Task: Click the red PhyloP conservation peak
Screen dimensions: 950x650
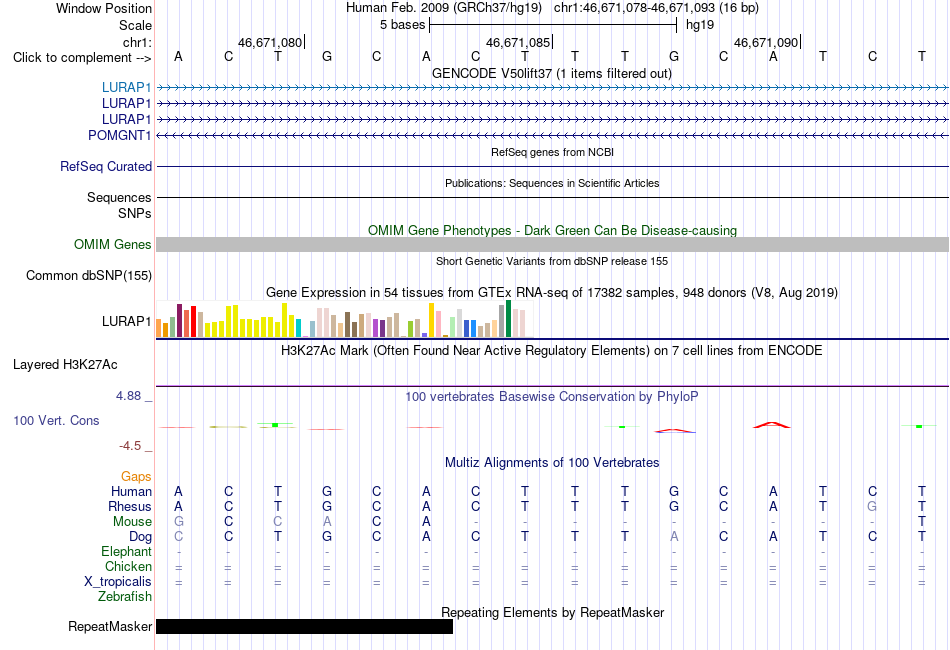Action: 771,425
